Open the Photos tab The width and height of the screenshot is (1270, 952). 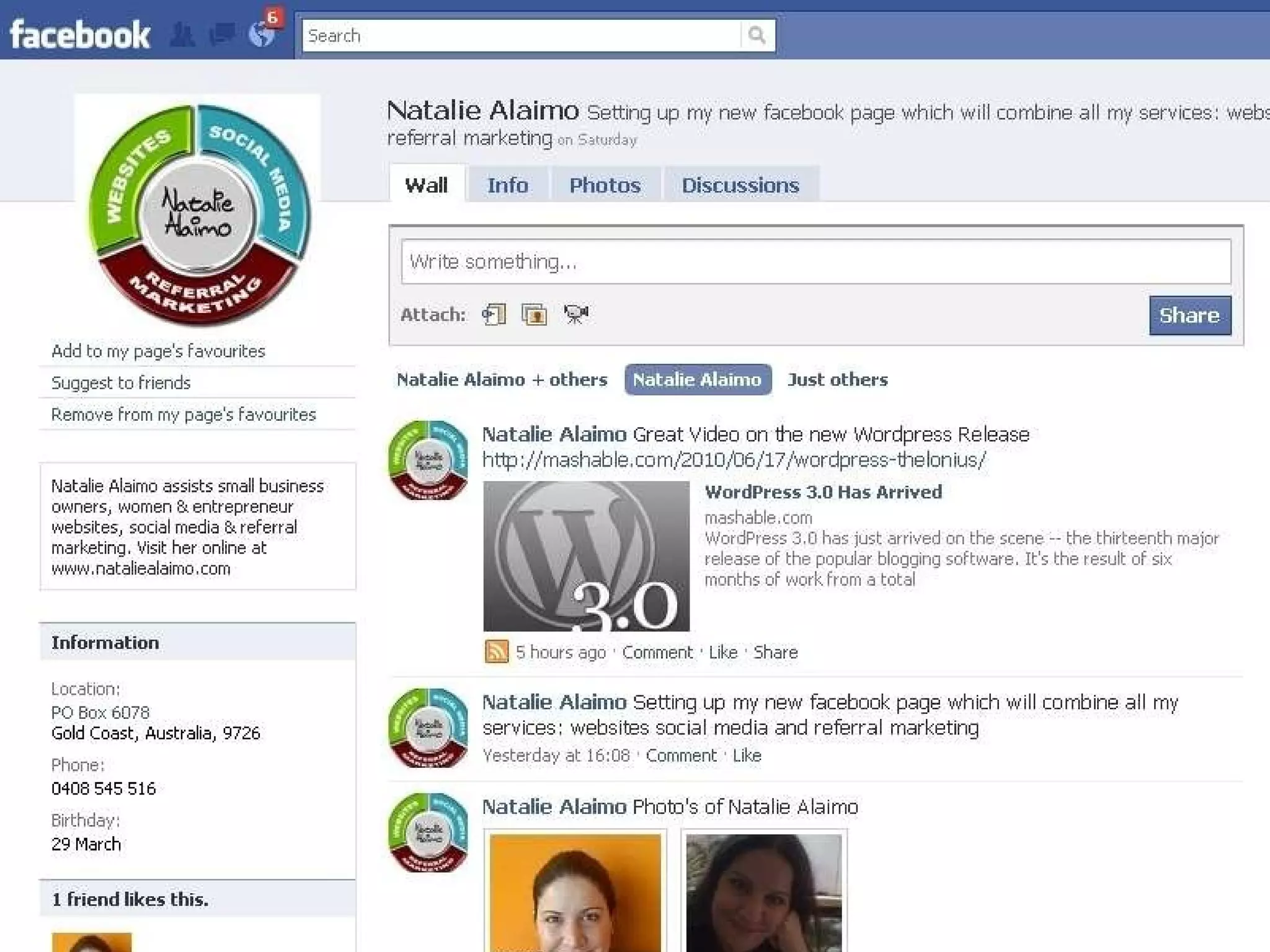click(x=605, y=185)
